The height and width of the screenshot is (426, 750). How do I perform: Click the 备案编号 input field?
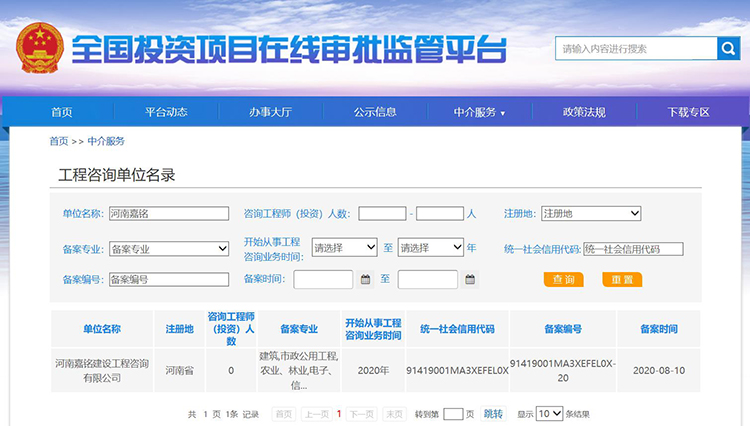(x=169, y=279)
